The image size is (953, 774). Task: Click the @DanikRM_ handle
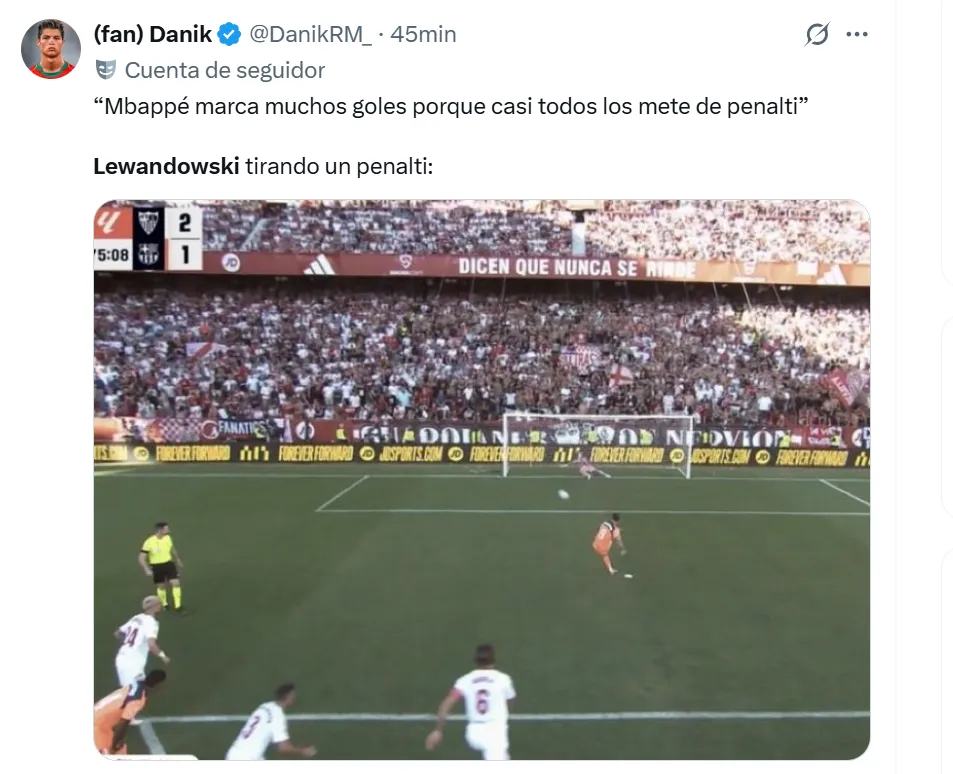coord(310,35)
